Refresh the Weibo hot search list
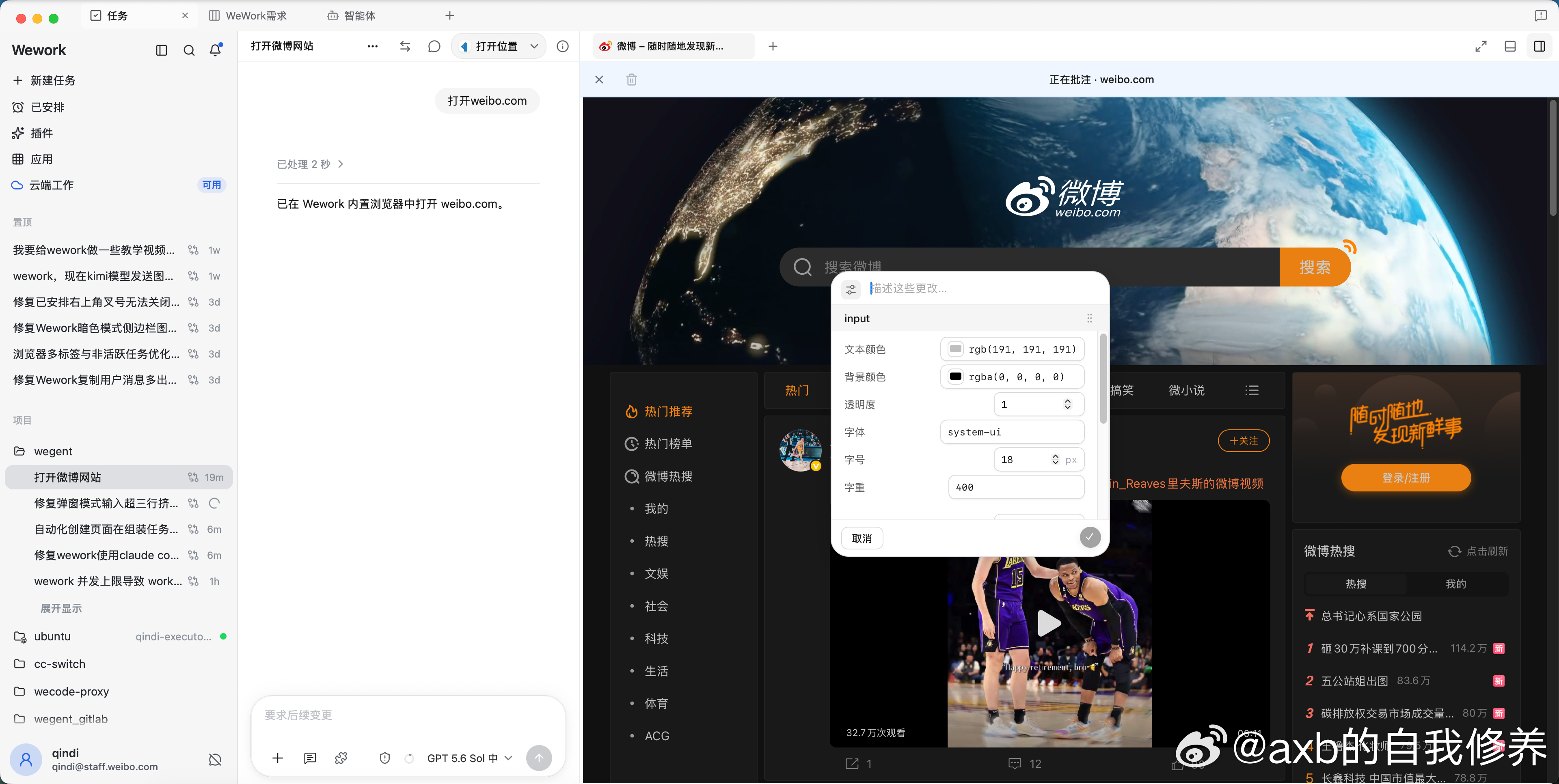Viewport: 1559px width, 784px height. pyautogui.click(x=1477, y=551)
